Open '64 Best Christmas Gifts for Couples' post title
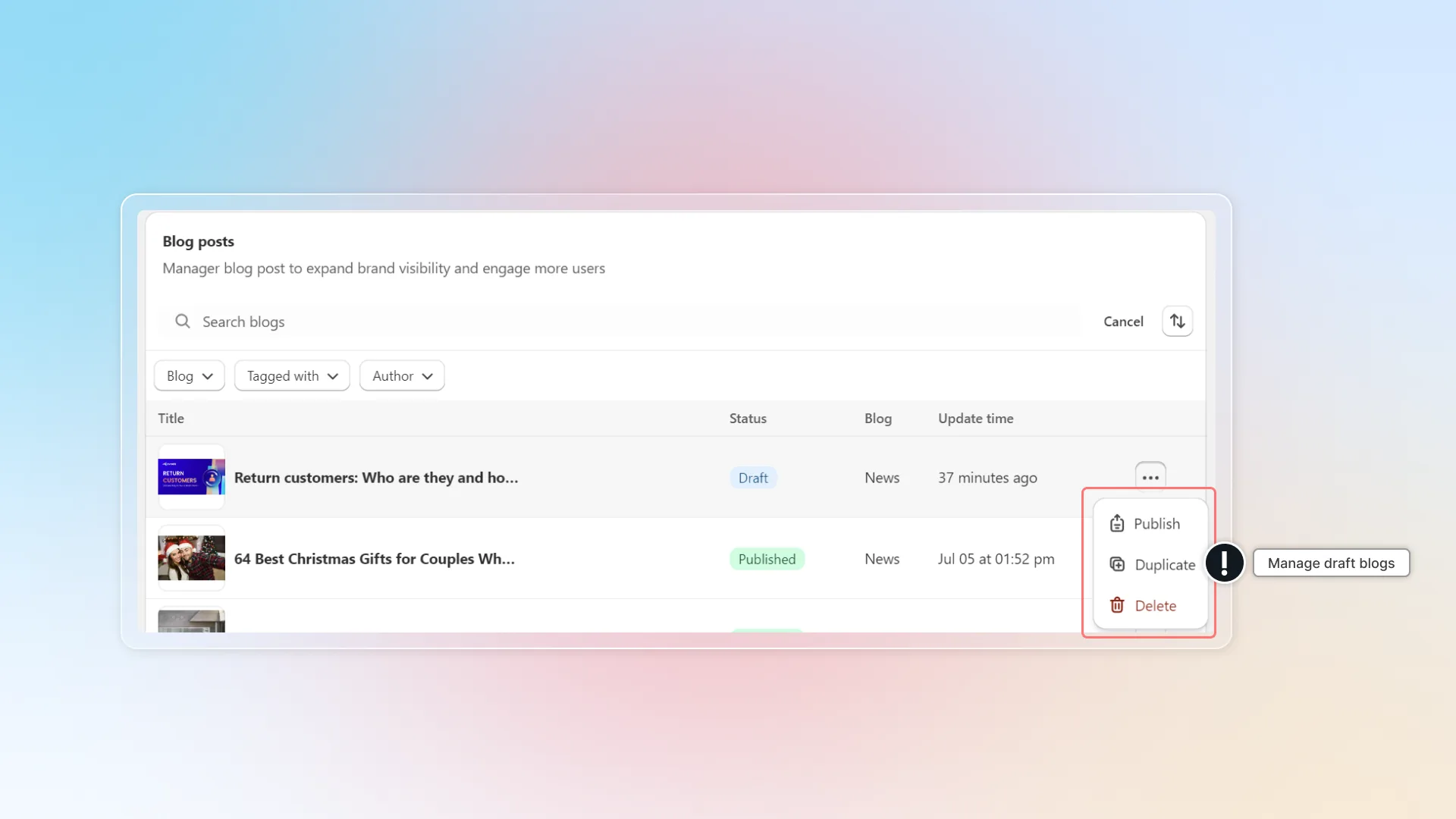 [x=375, y=559]
